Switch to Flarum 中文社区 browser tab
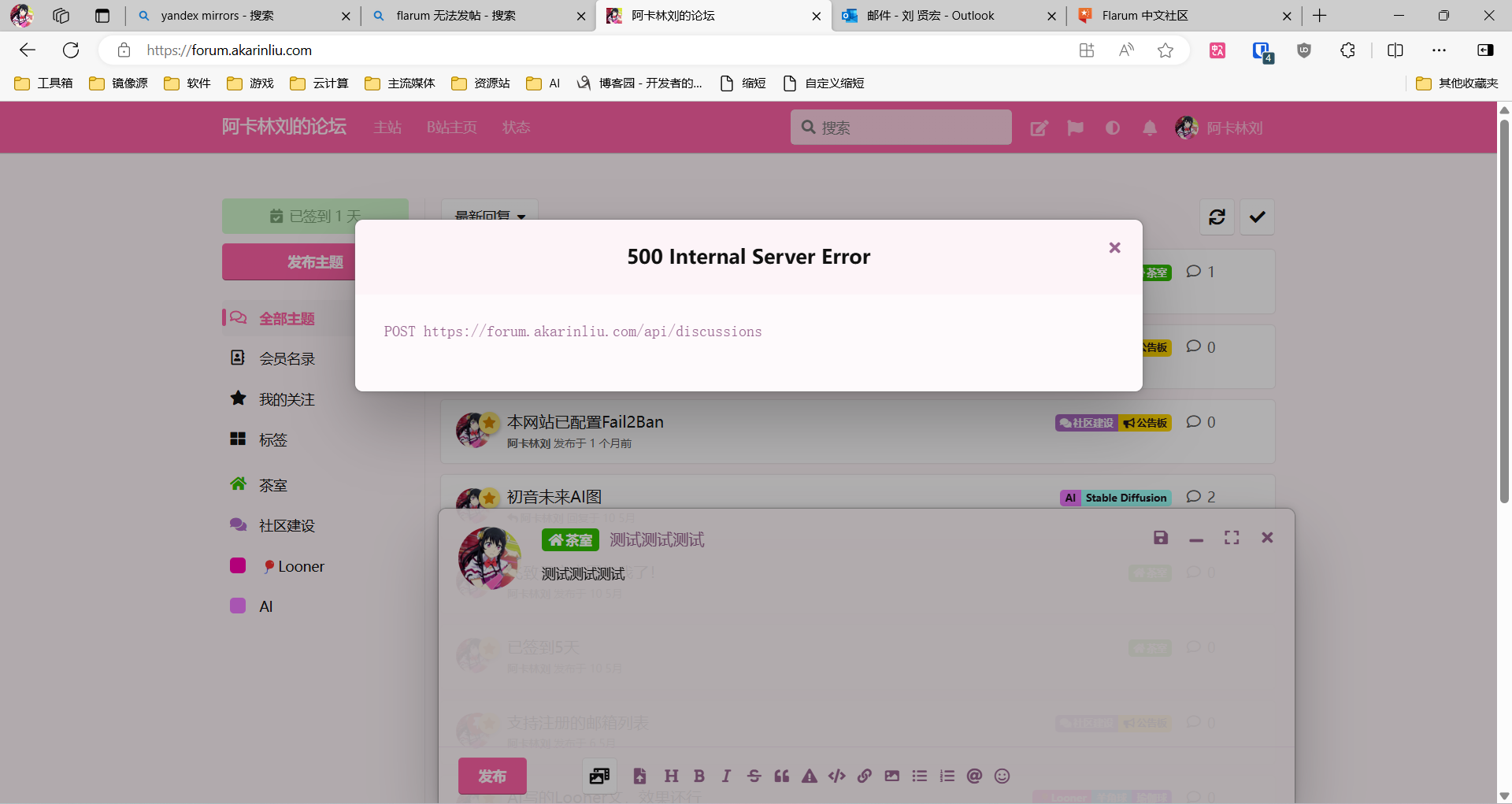Screen dimensions: 1512x804 (1183, 16)
